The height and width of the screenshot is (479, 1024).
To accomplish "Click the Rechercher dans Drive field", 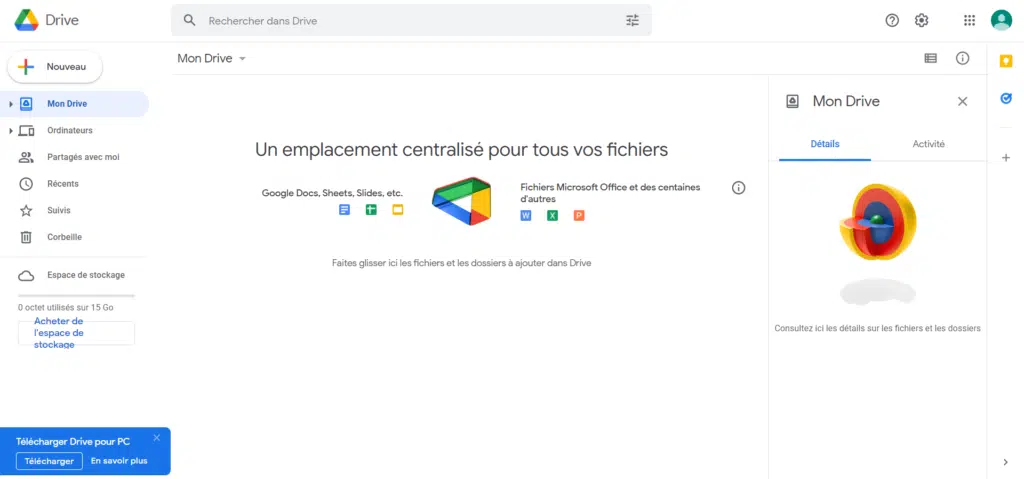I will (411, 20).
